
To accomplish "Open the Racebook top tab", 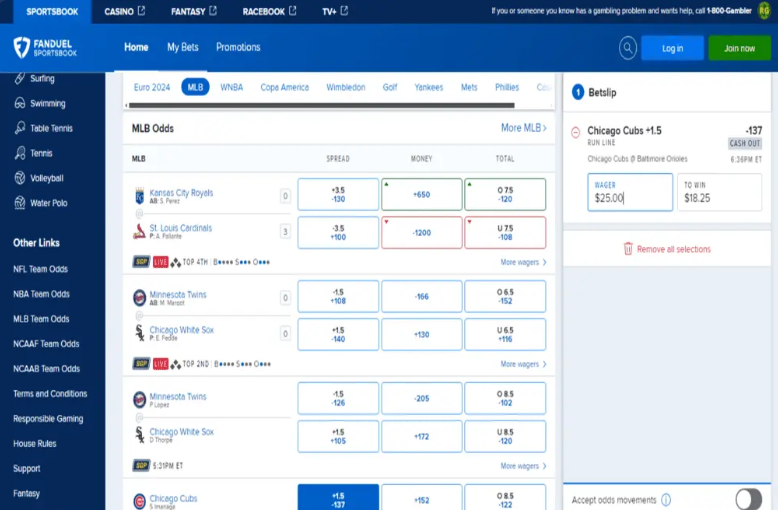I will coord(269,11).
